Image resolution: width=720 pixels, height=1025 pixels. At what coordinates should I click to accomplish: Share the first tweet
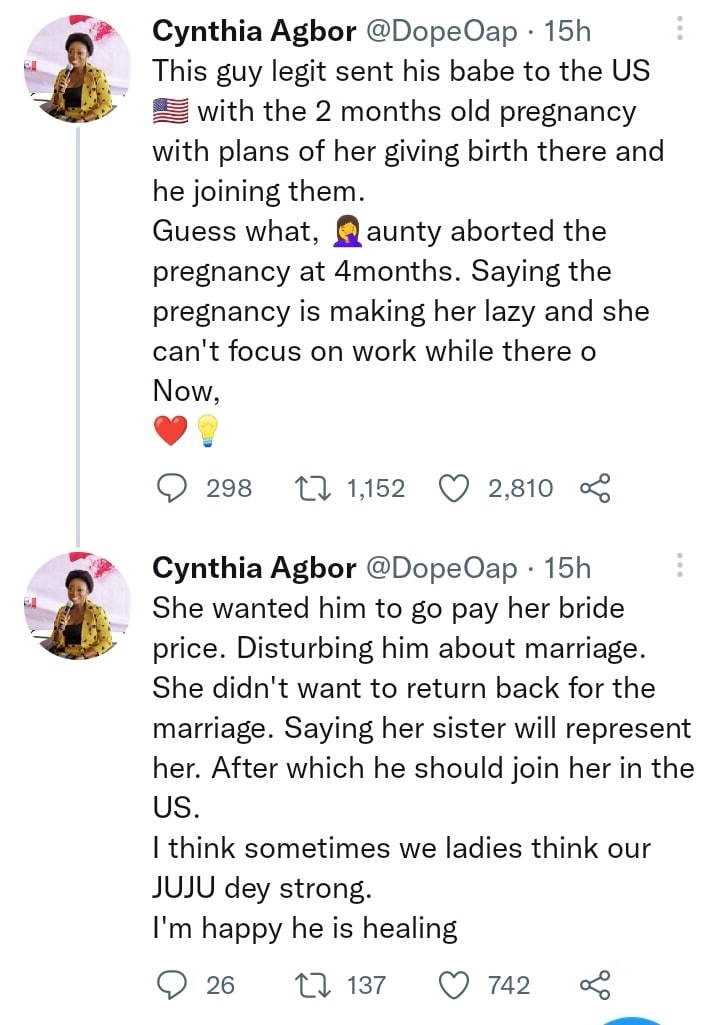point(594,488)
